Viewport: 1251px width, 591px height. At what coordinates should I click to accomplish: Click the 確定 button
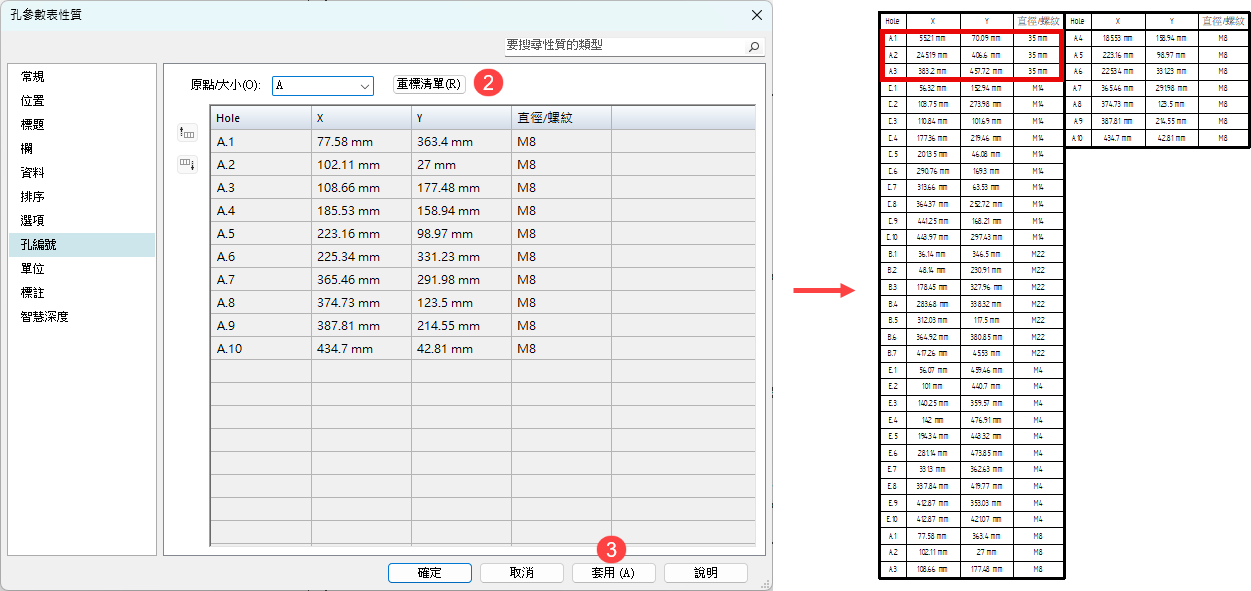pos(429,573)
